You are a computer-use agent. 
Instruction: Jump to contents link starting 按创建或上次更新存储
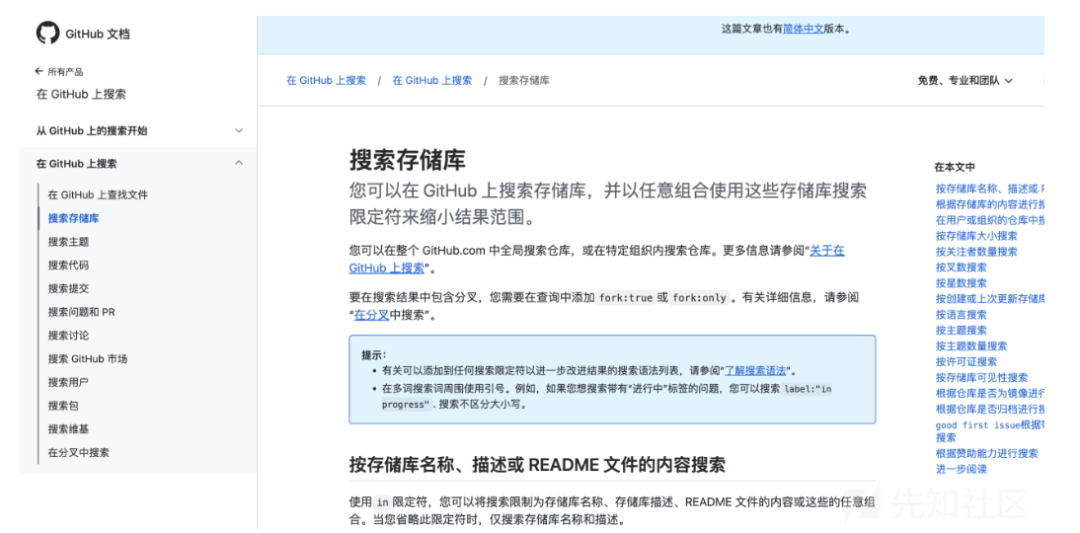pyautogui.click(x=990, y=299)
